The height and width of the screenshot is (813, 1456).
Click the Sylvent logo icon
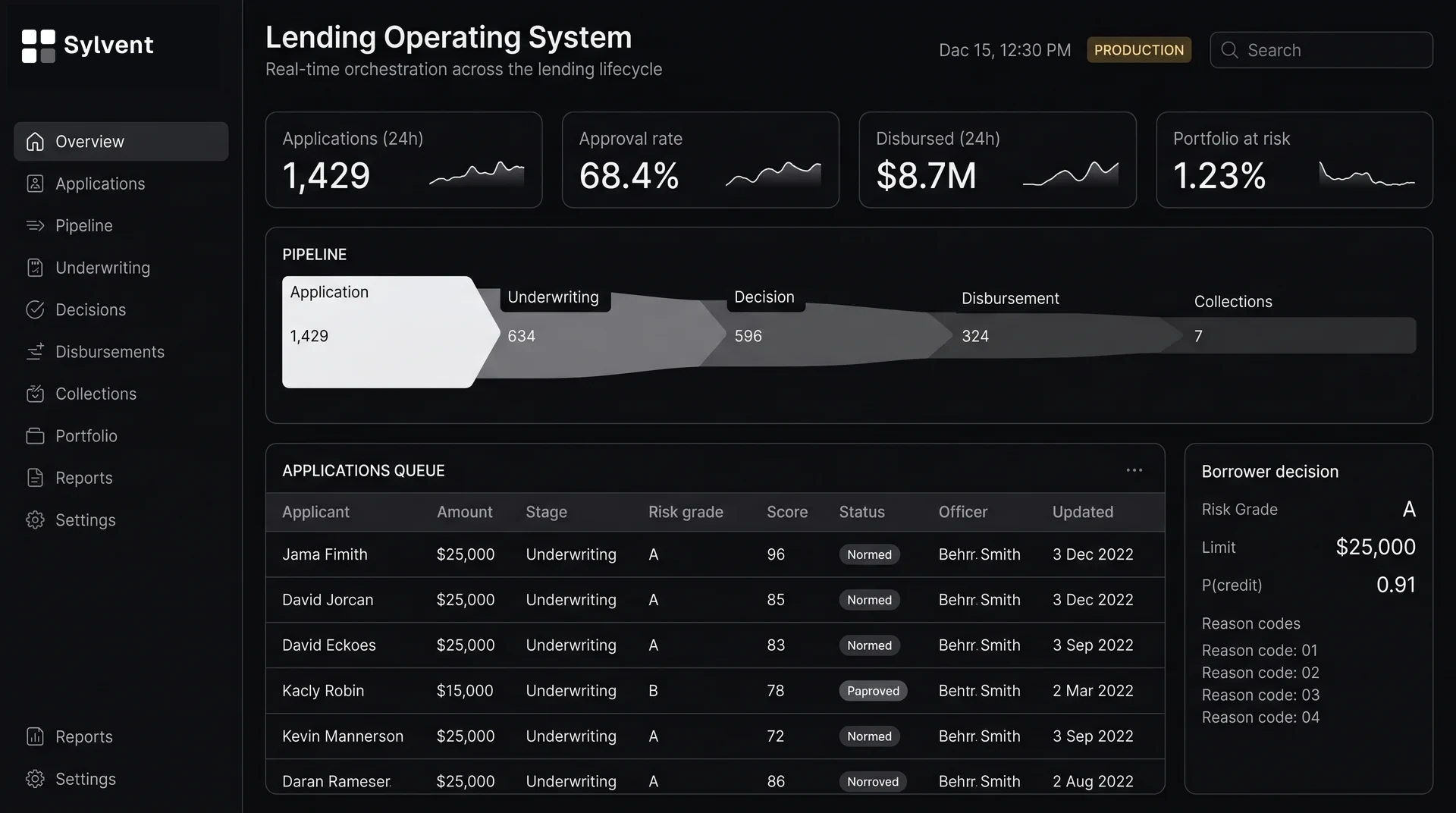38,46
